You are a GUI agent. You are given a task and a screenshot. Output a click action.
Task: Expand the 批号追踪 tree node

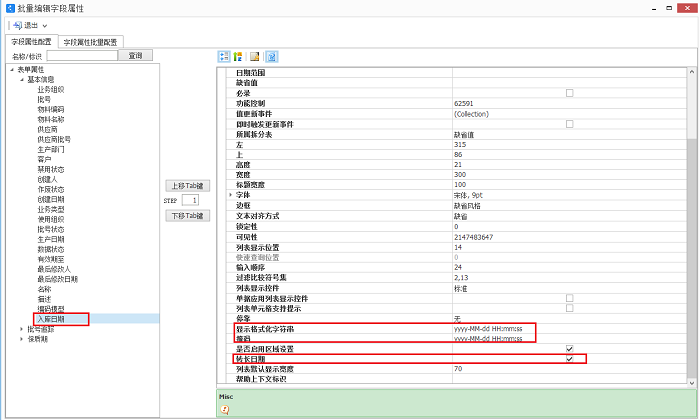(x=22, y=328)
